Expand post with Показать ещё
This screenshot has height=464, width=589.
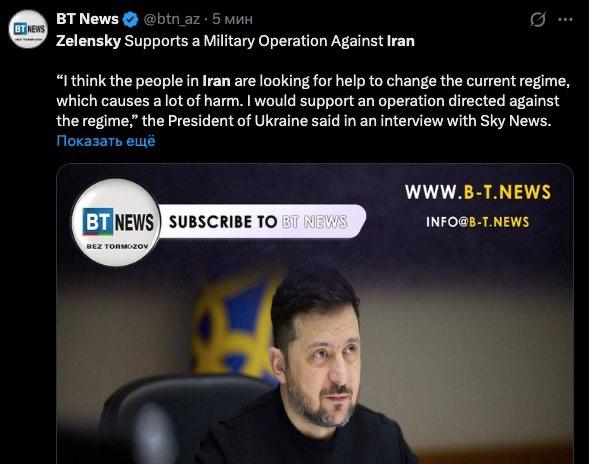(106, 141)
